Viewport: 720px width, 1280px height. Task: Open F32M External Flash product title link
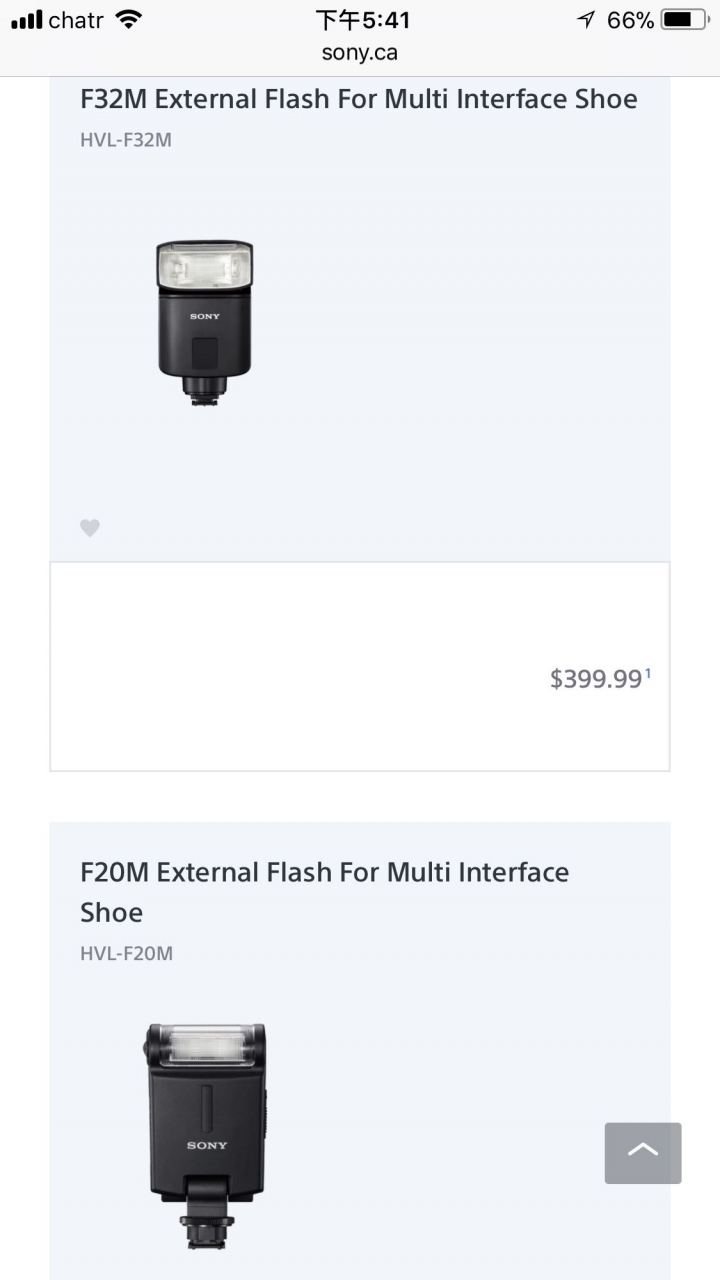[x=359, y=99]
